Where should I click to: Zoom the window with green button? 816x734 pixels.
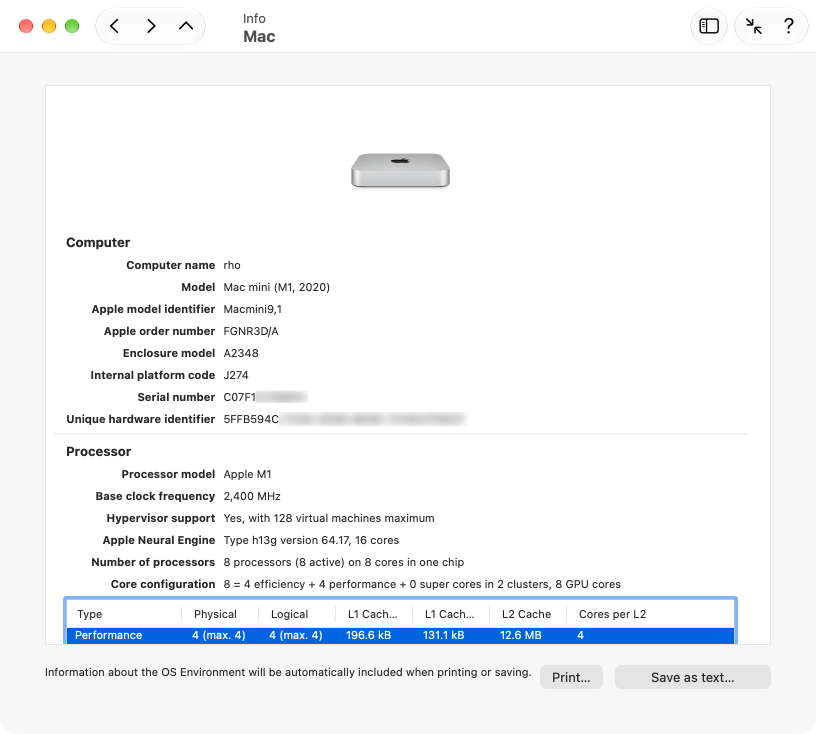coord(72,26)
